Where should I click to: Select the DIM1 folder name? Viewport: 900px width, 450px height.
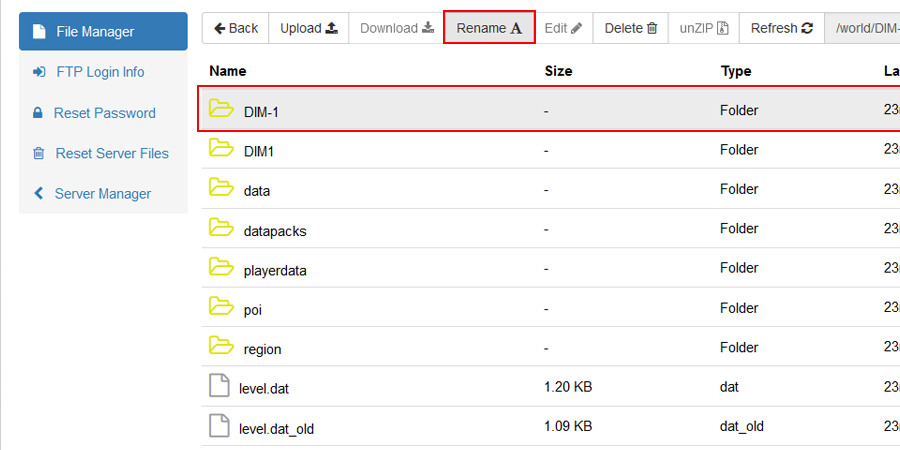259,152
